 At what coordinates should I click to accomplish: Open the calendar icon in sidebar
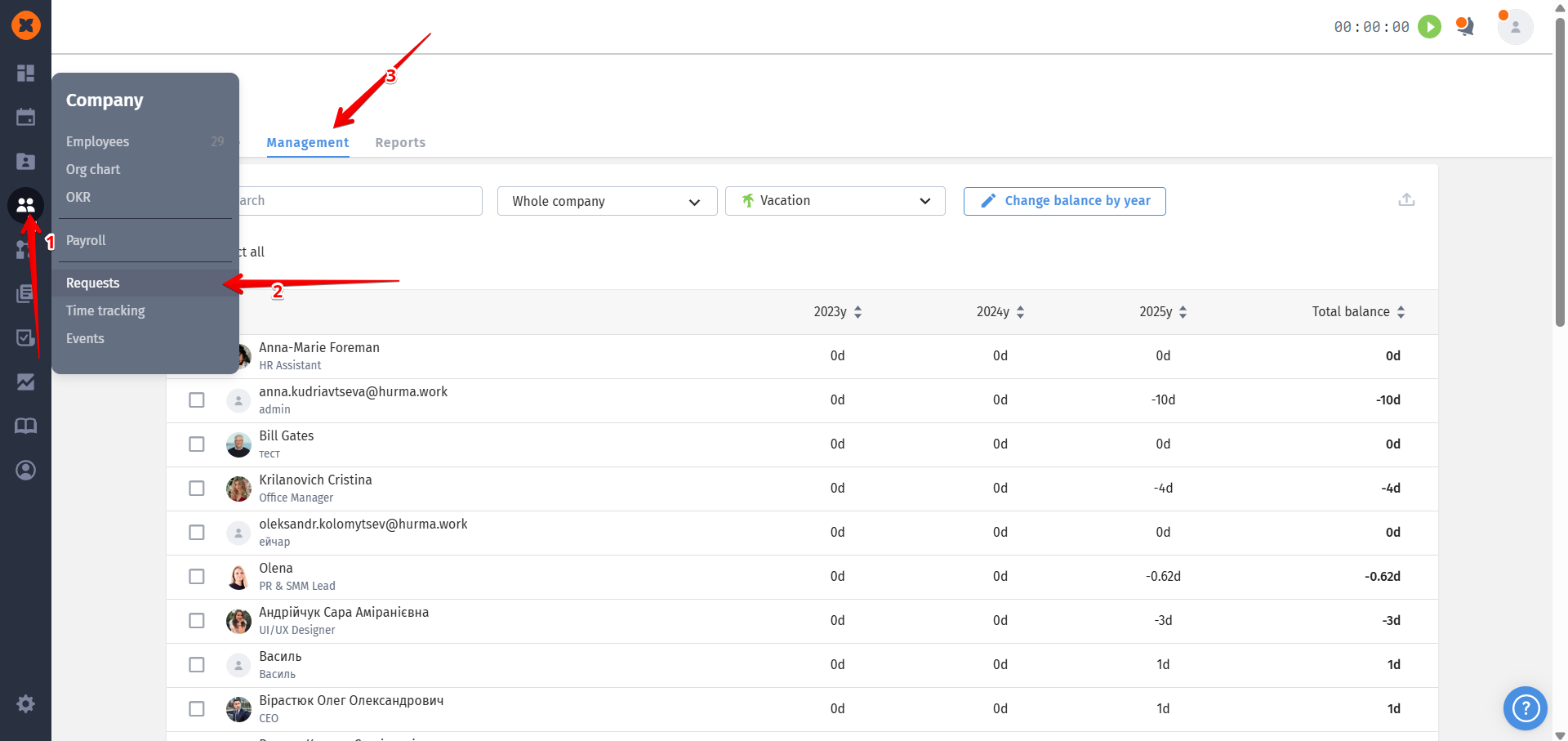(26, 117)
